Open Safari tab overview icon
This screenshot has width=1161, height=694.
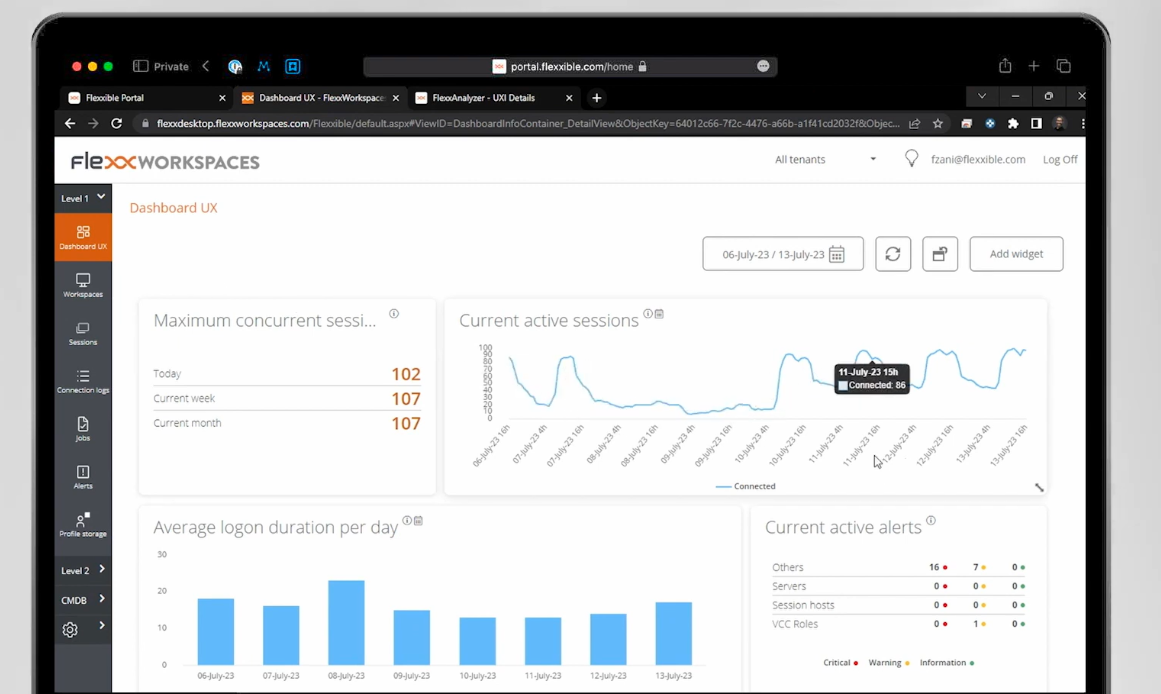coord(1063,66)
